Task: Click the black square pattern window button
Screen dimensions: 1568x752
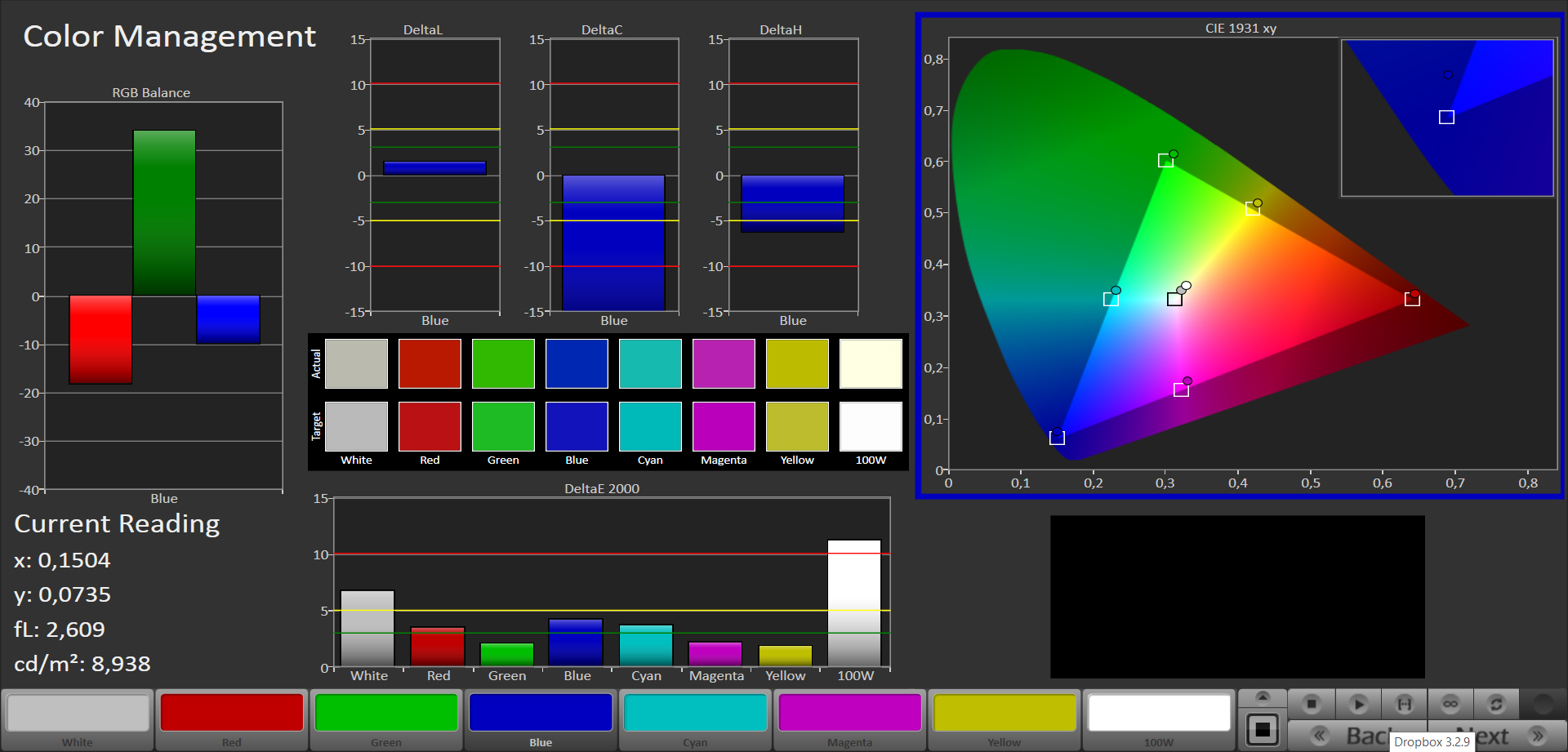Action: [x=1263, y=728]
